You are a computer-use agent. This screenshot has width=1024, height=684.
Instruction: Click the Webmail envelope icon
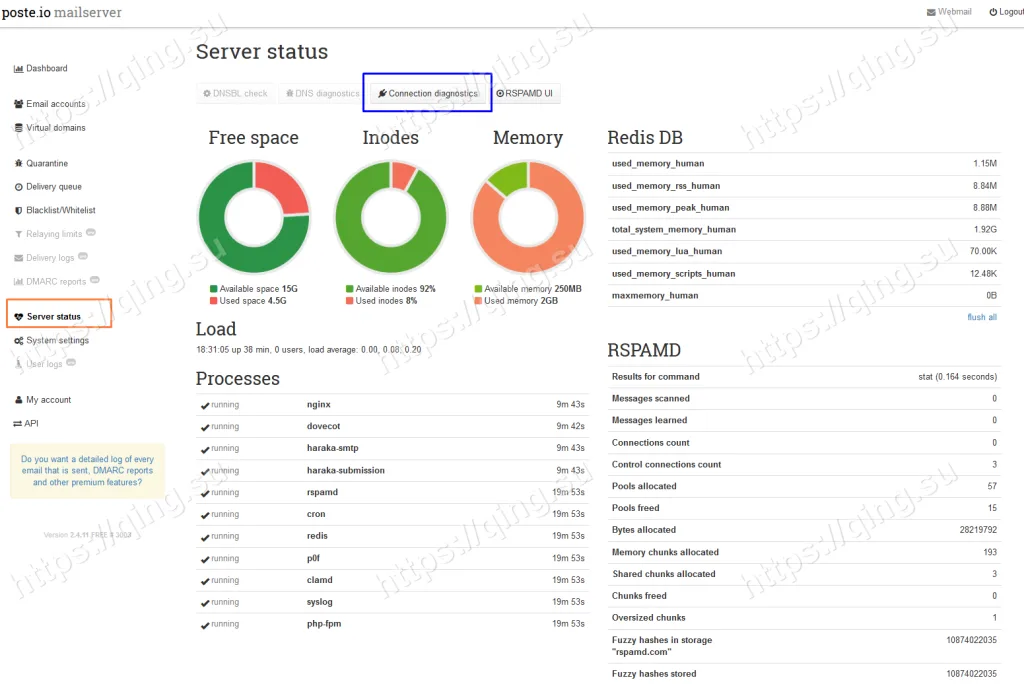tap(931, 12)
